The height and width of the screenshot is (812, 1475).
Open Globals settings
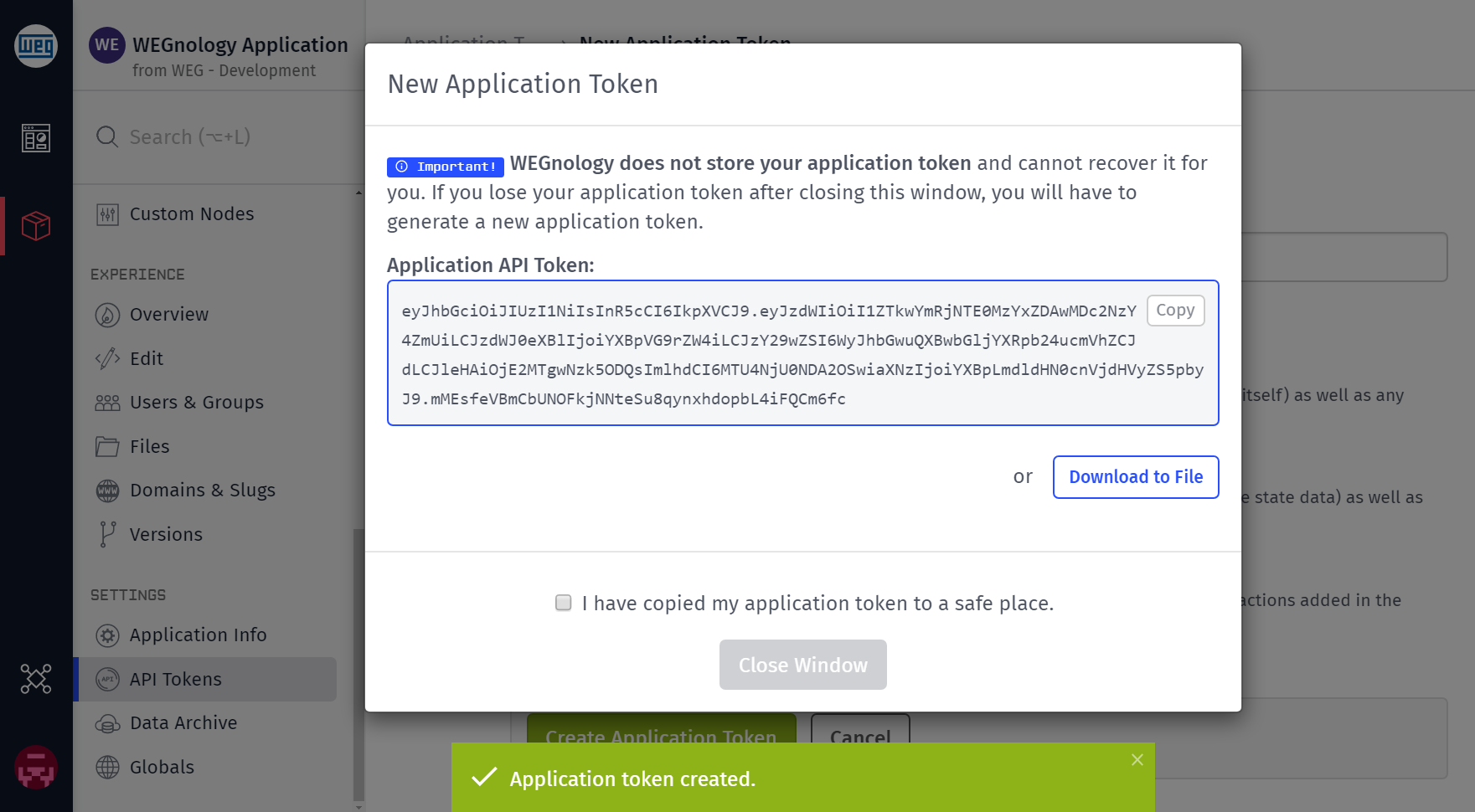click(x=162, y=767)
